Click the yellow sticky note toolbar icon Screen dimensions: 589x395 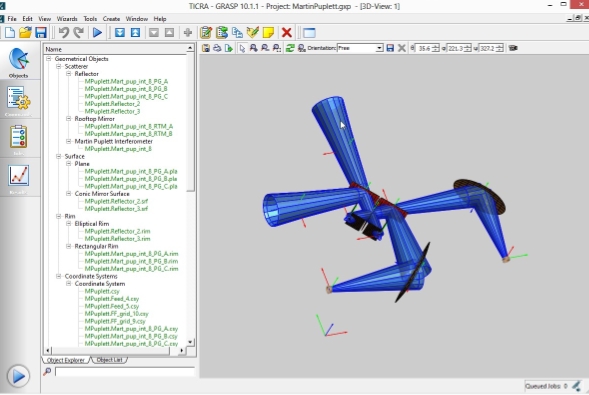(x=268, y=33)
